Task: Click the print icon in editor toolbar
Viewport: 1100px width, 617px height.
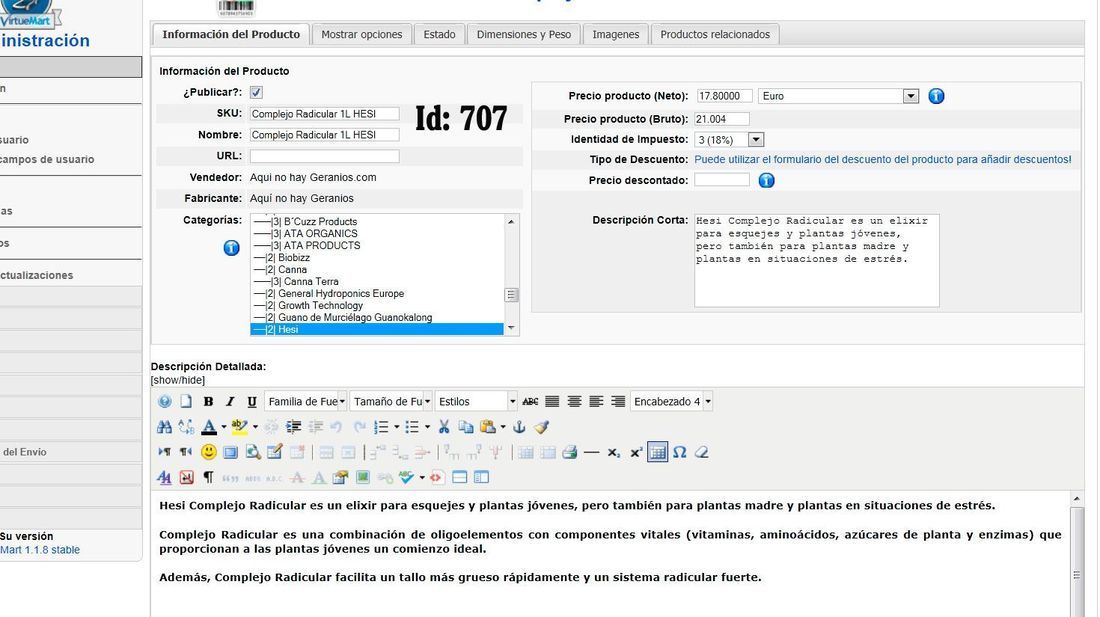Action: point(570,452)
